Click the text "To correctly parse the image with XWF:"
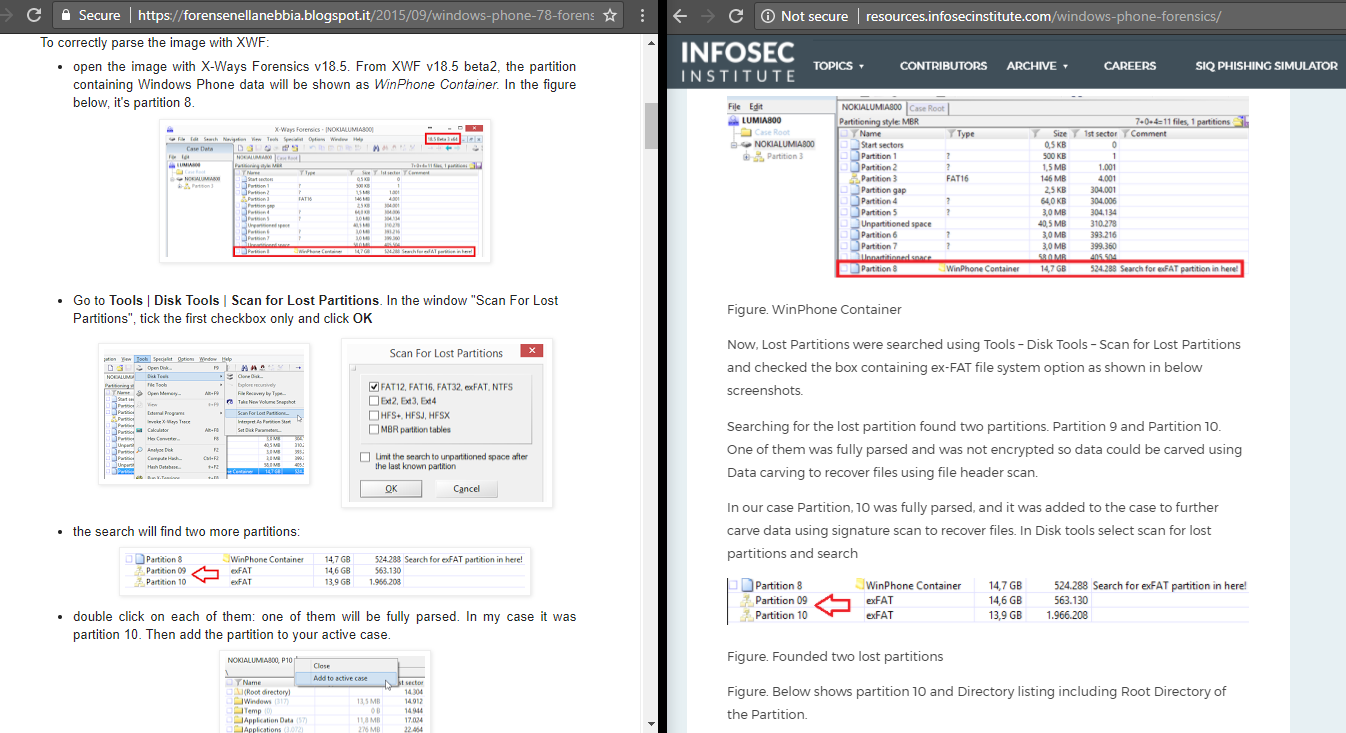Image resolution: width=1346 pixels, height=733 pixels. [x=155, y=43]
